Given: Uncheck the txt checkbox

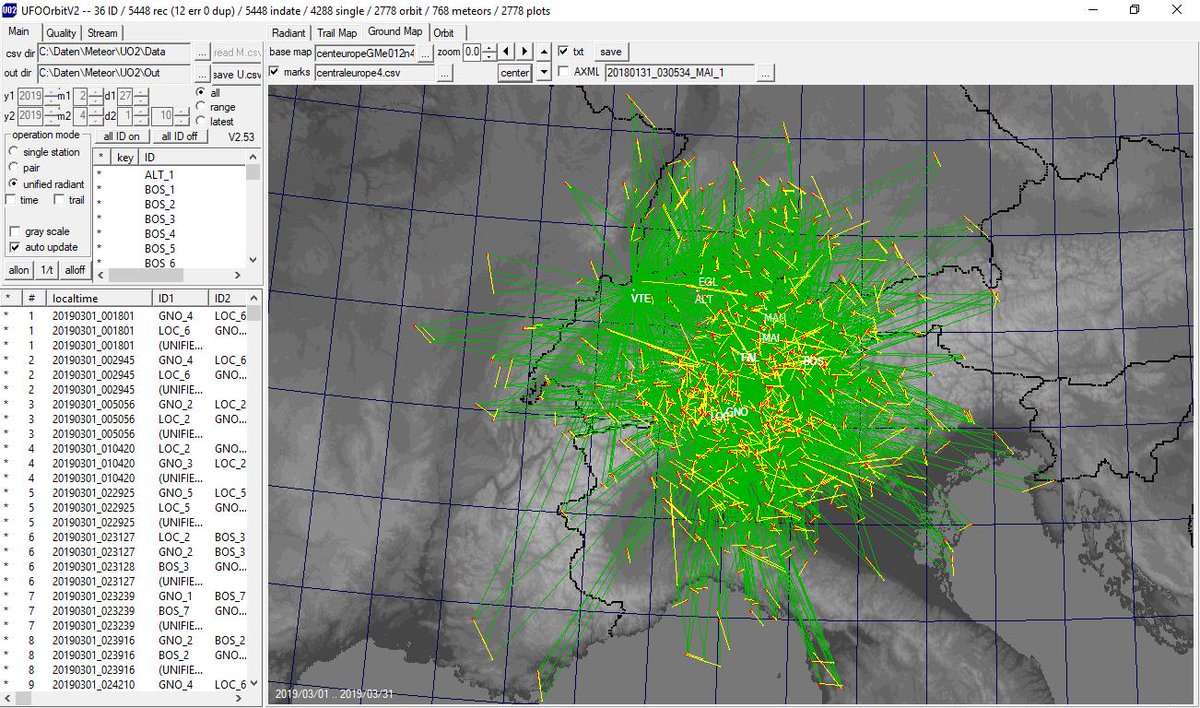Looking at the screenshot, I should 564,51.
